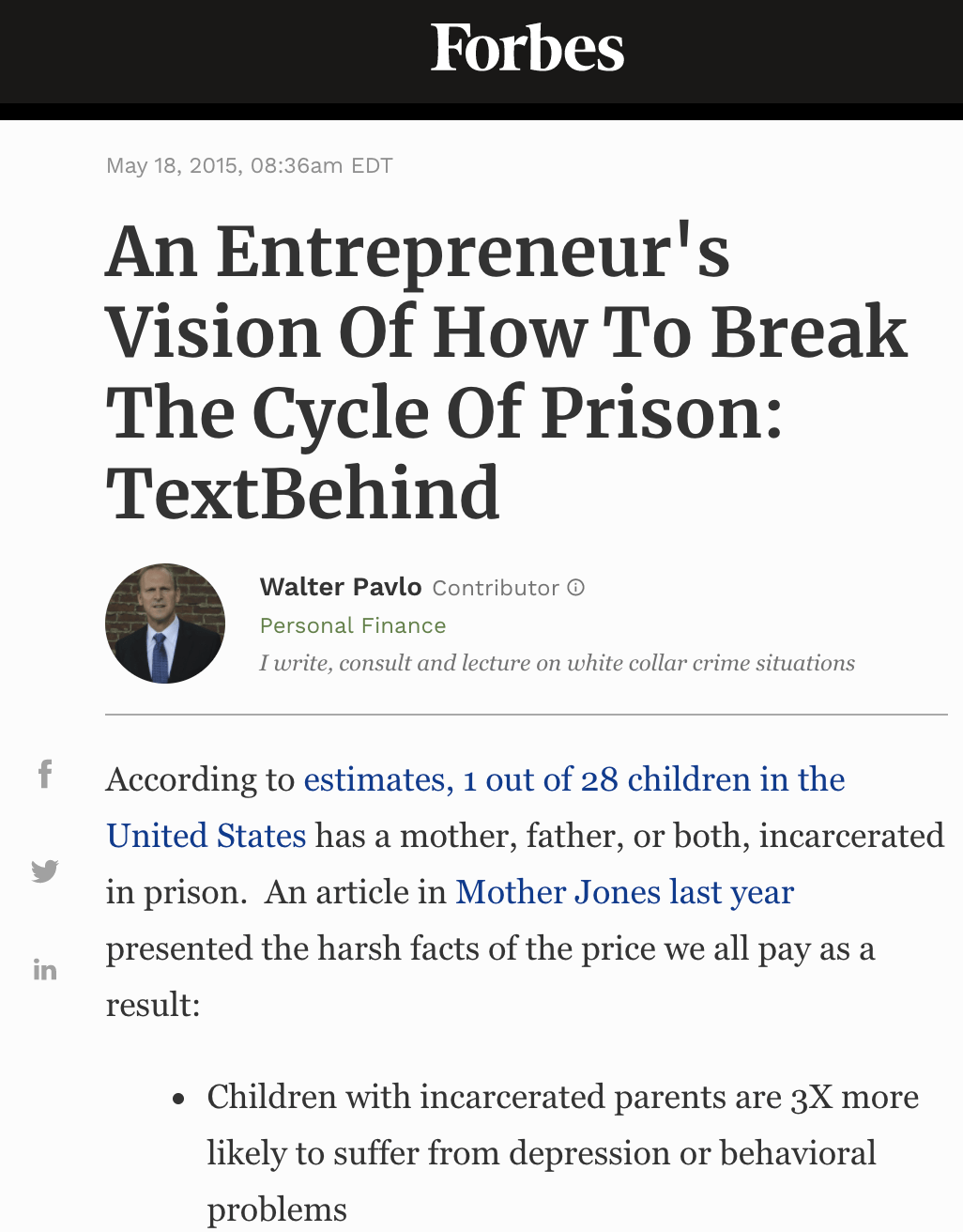Open Walter Pavlo's profile photo
This screenshot has height=1232, width=963.
click(x=165, y=624)
